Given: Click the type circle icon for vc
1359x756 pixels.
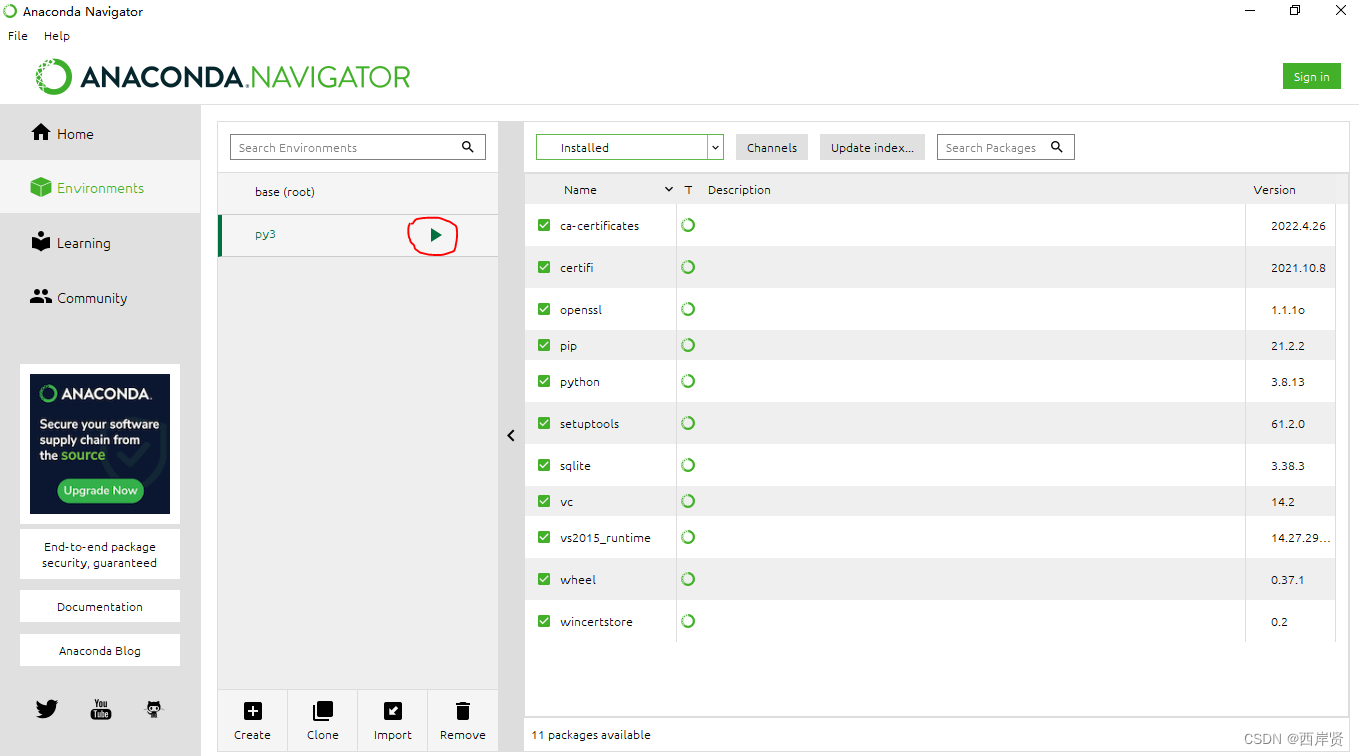Looking at the screenshot, I should click(688, 501).
